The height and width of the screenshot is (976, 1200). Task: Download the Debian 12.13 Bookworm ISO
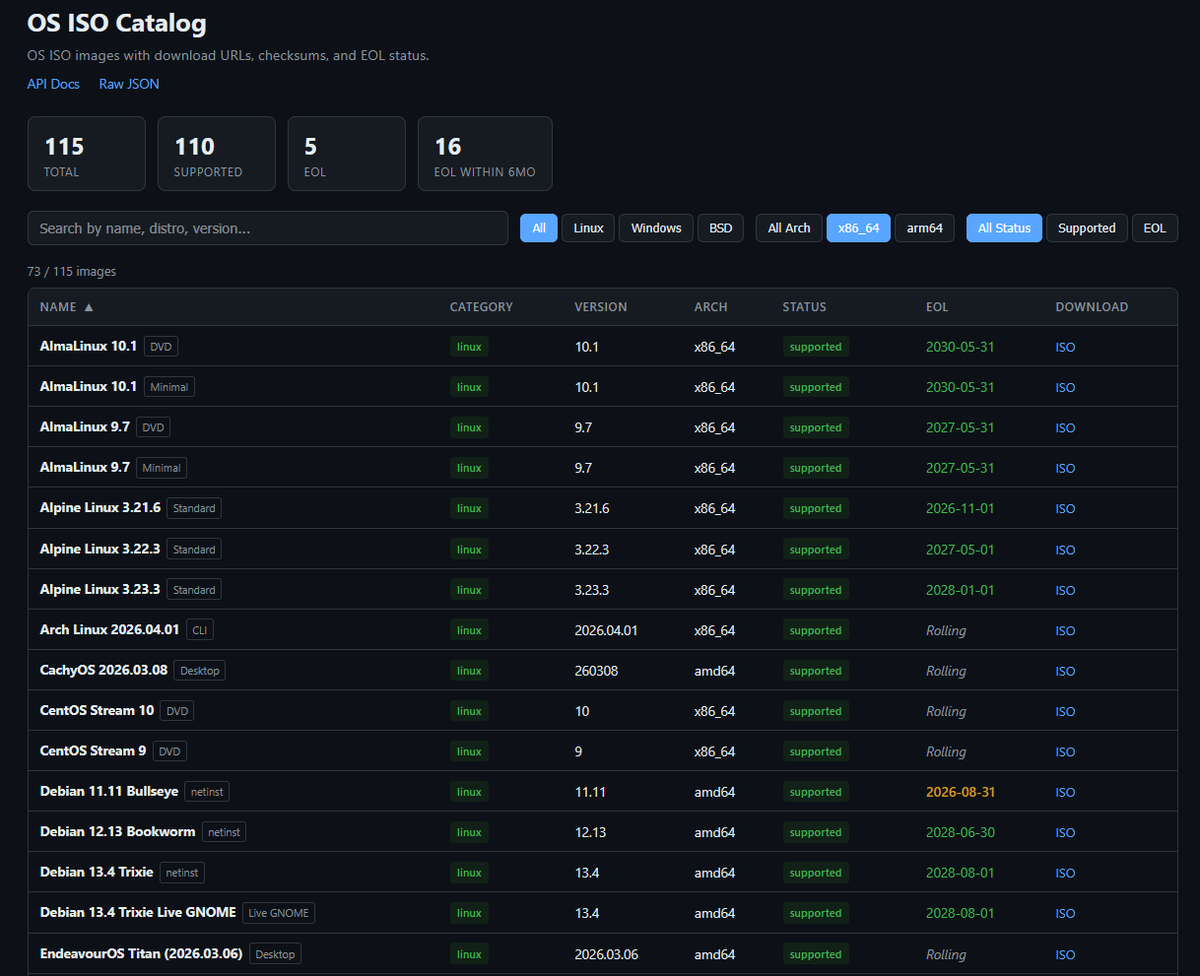pos(1066,833)
